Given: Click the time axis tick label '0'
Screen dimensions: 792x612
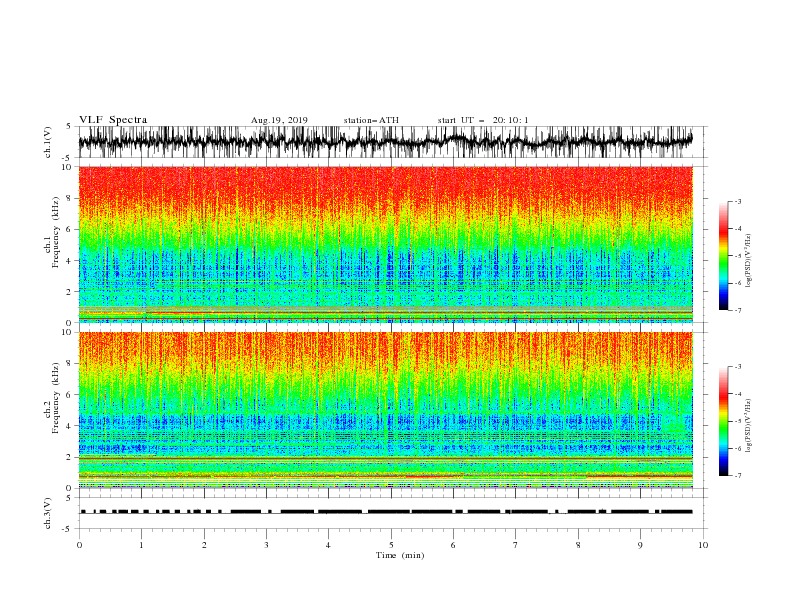Looking at the screenshot, I should [79, 545].
